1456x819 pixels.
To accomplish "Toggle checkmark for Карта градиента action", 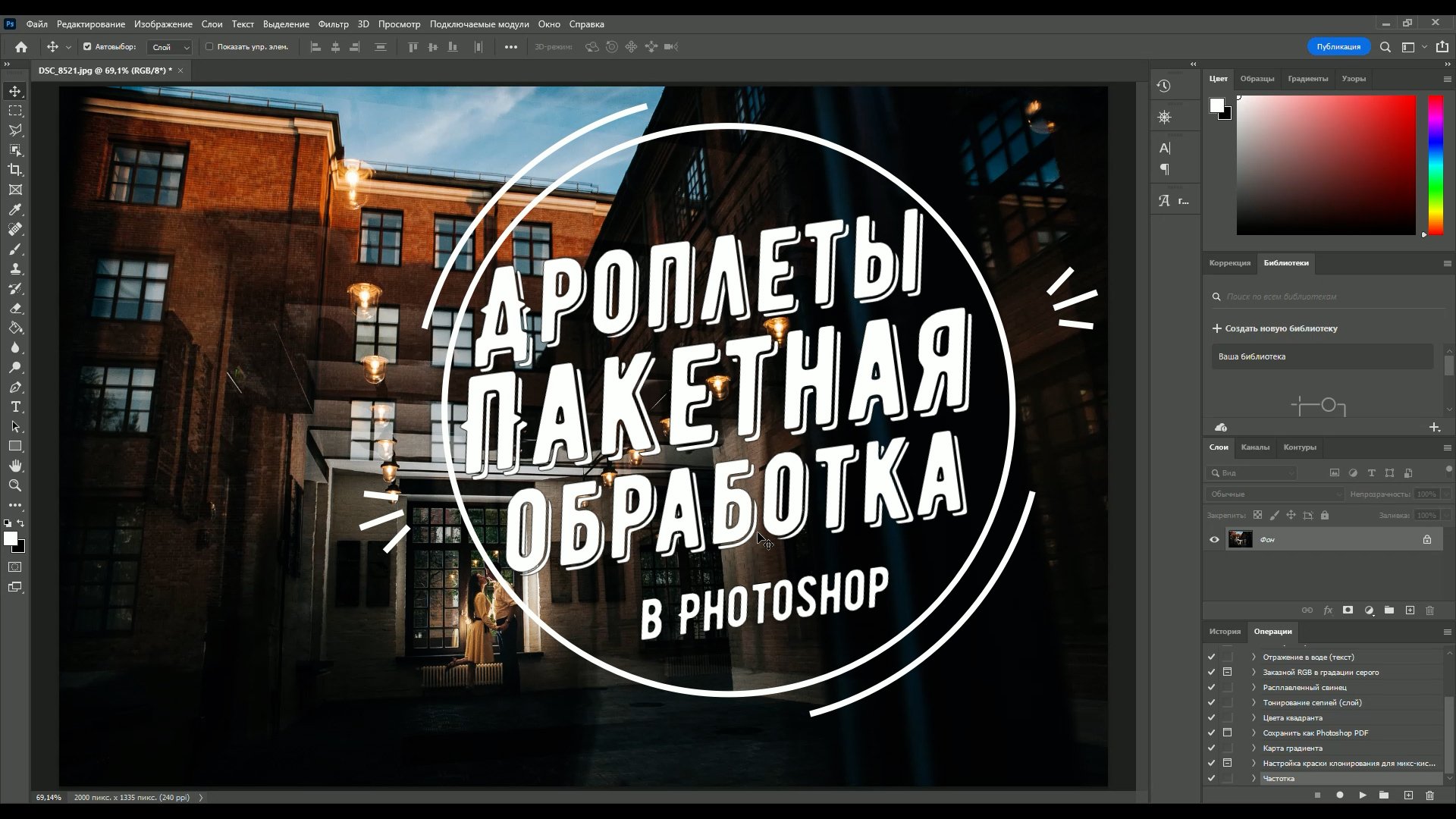I will [1211, 748].
